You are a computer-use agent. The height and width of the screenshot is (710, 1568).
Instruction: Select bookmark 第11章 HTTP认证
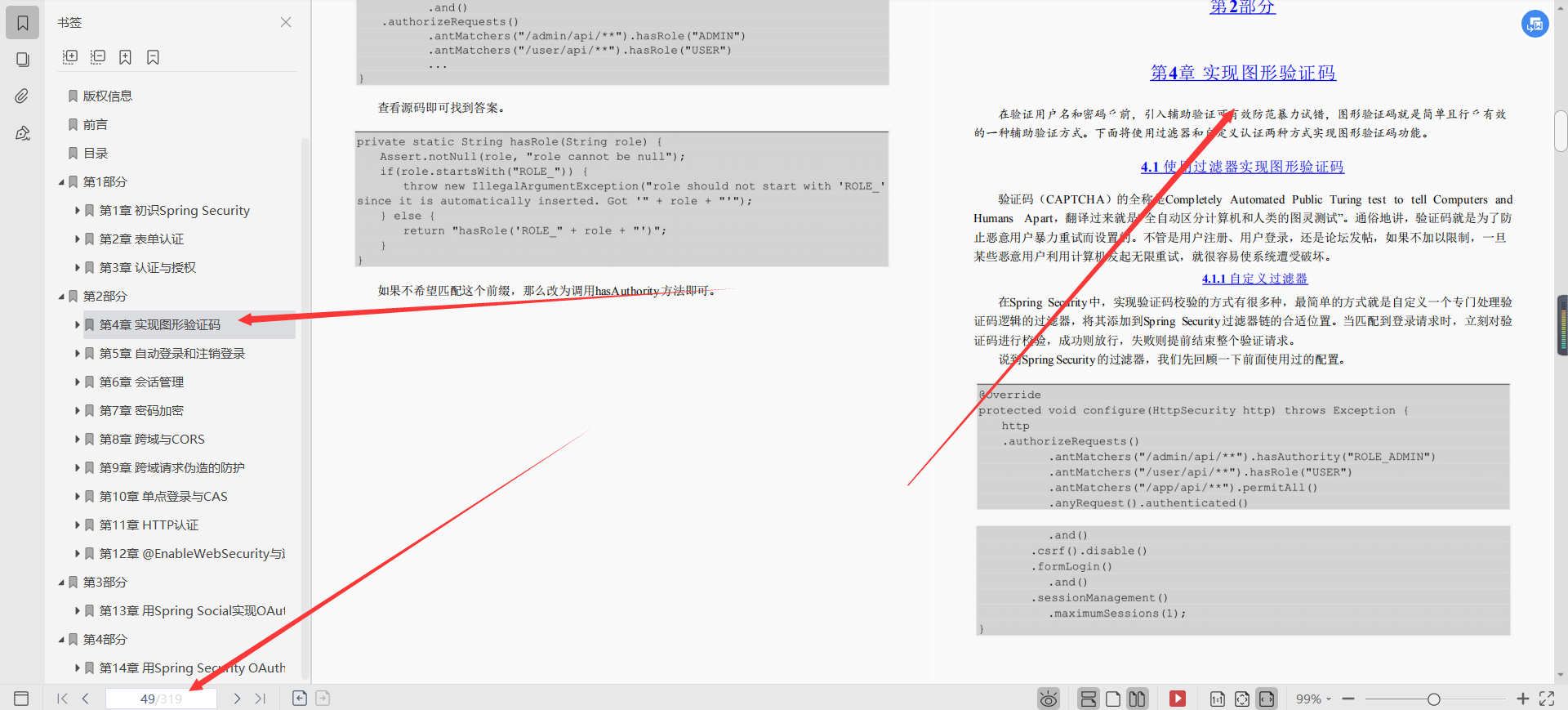click(x=149, y=525)
